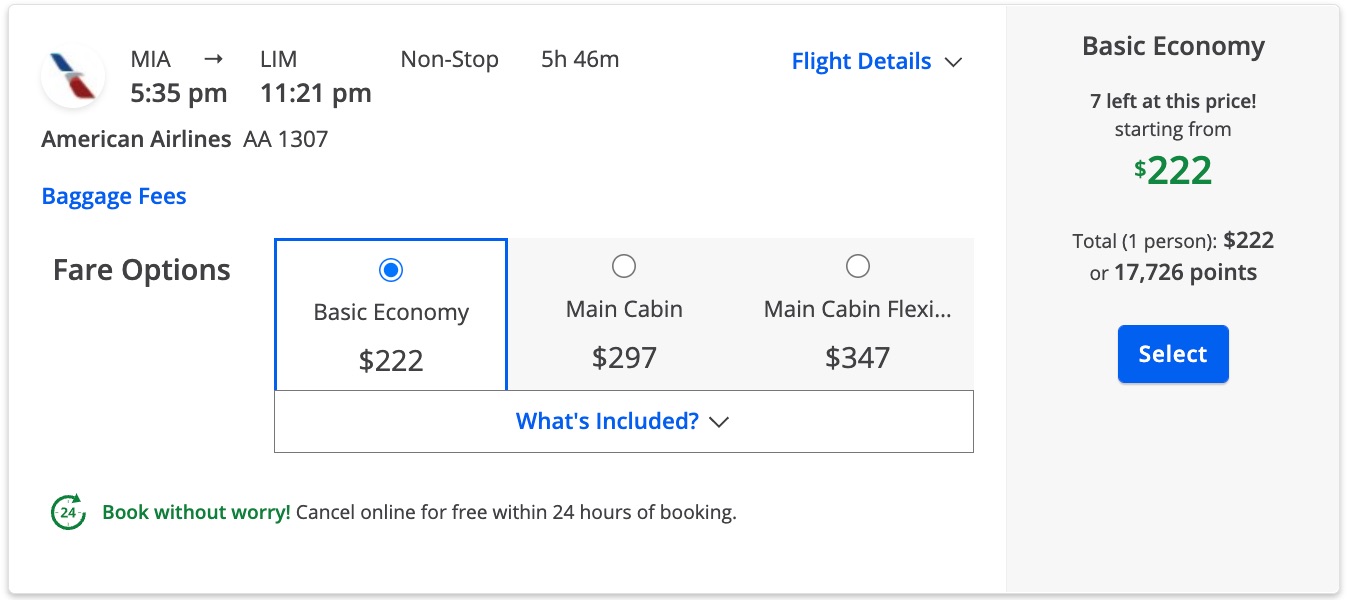Open the Flight Details link

coord(861,61)
